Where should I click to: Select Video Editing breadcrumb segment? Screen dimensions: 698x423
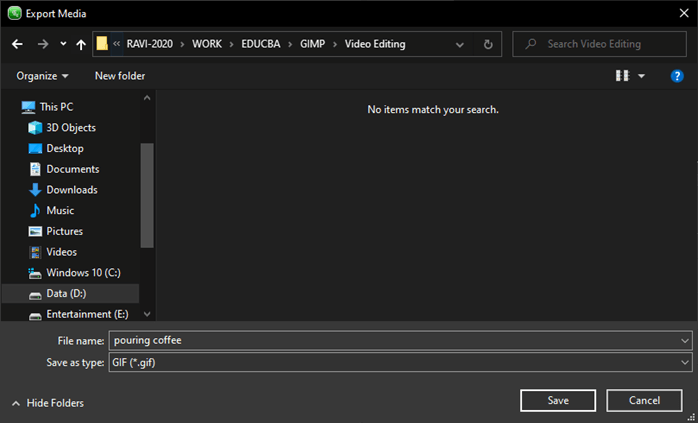point(375,44)
